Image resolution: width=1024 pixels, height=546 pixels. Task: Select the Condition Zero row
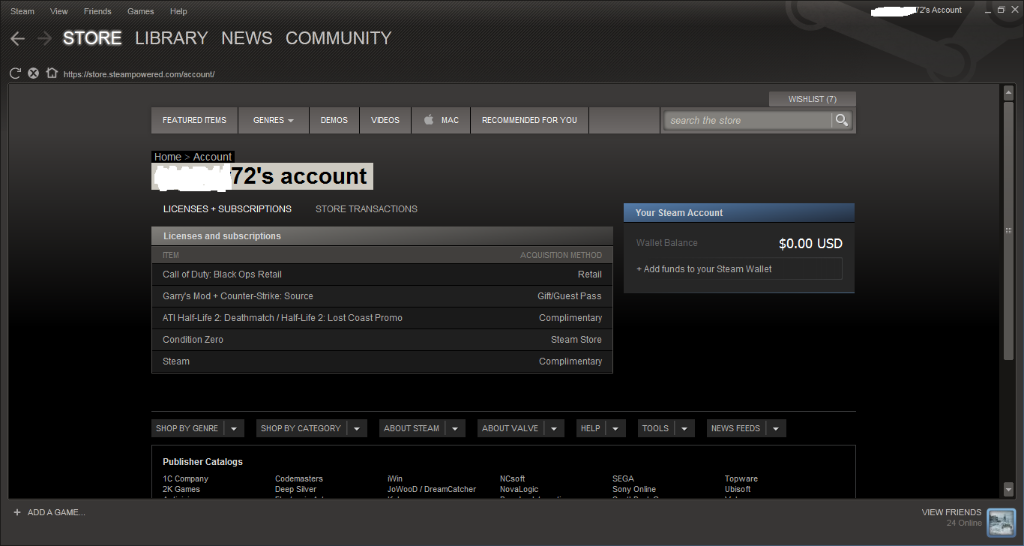tap(382, 340)
